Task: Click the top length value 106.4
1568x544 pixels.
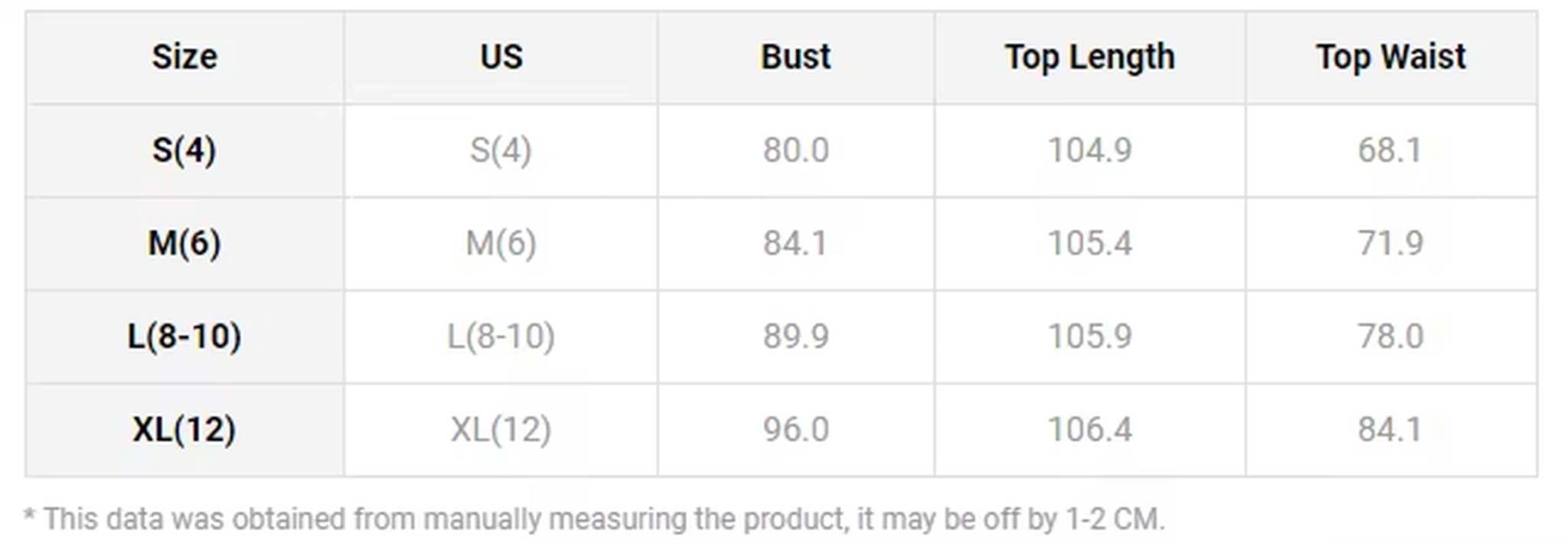Action: [1089, 429]
